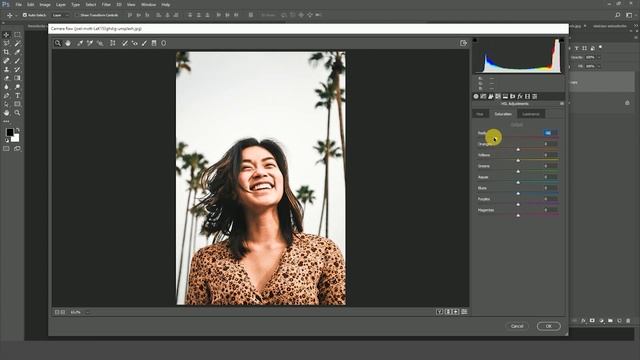This screenshot has width=640, height=360.
Task: Pick the Camera Raw Zoom tool
Action: click(x=58, y=43)
